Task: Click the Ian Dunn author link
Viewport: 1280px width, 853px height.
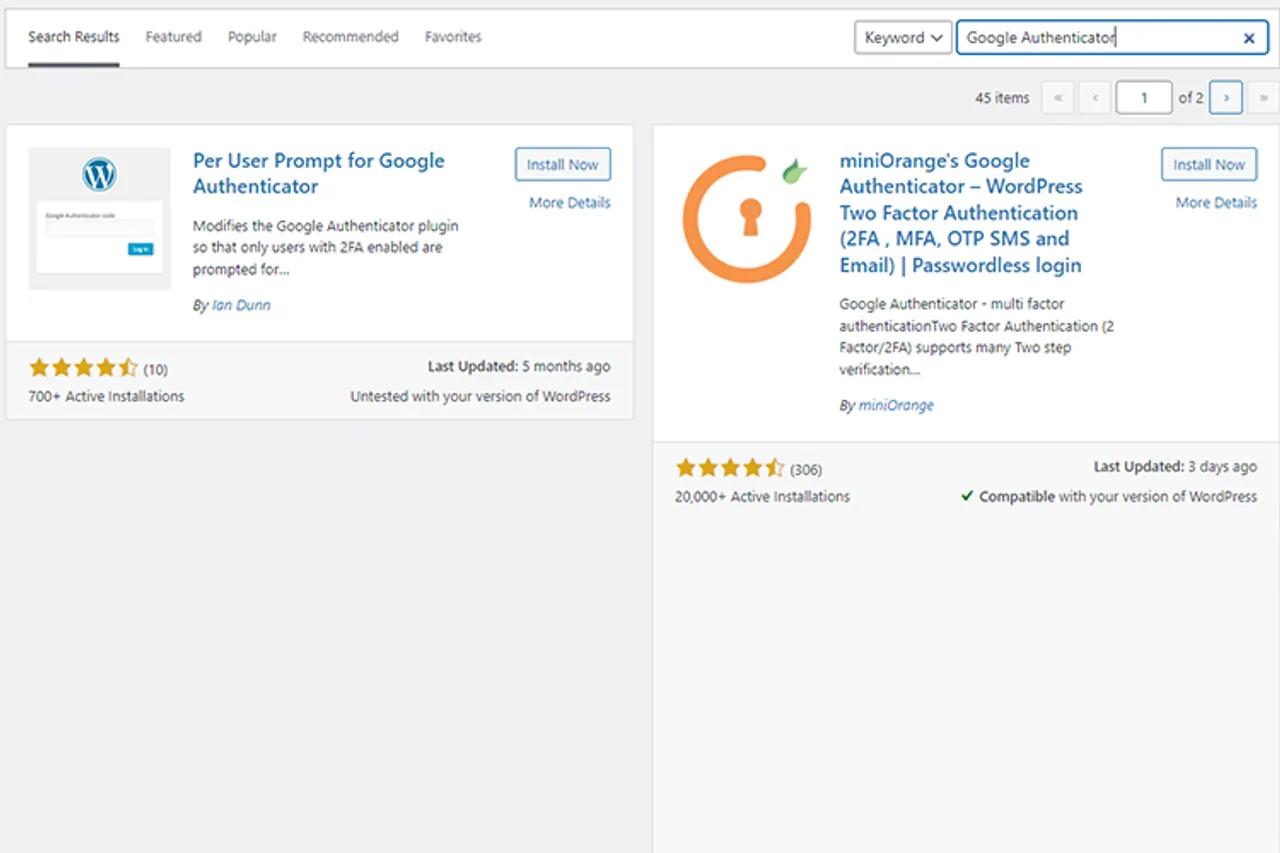Action: (x=241, y=305)
